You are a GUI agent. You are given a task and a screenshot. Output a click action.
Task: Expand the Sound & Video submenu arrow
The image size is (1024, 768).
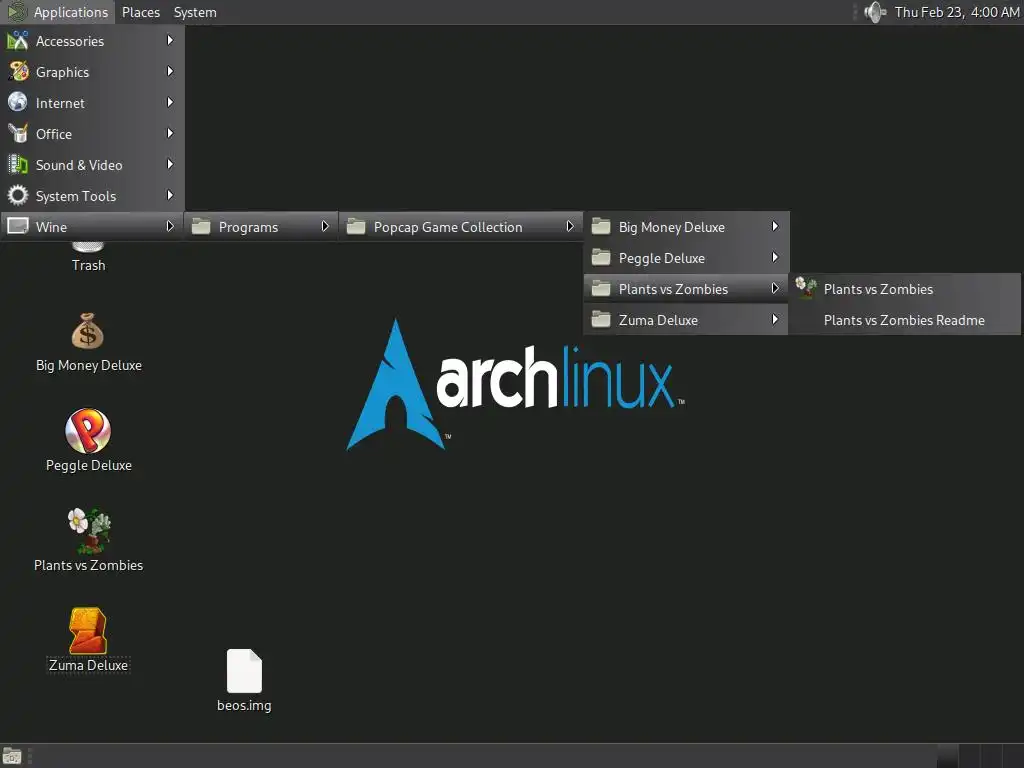click(x=170, y=165)
